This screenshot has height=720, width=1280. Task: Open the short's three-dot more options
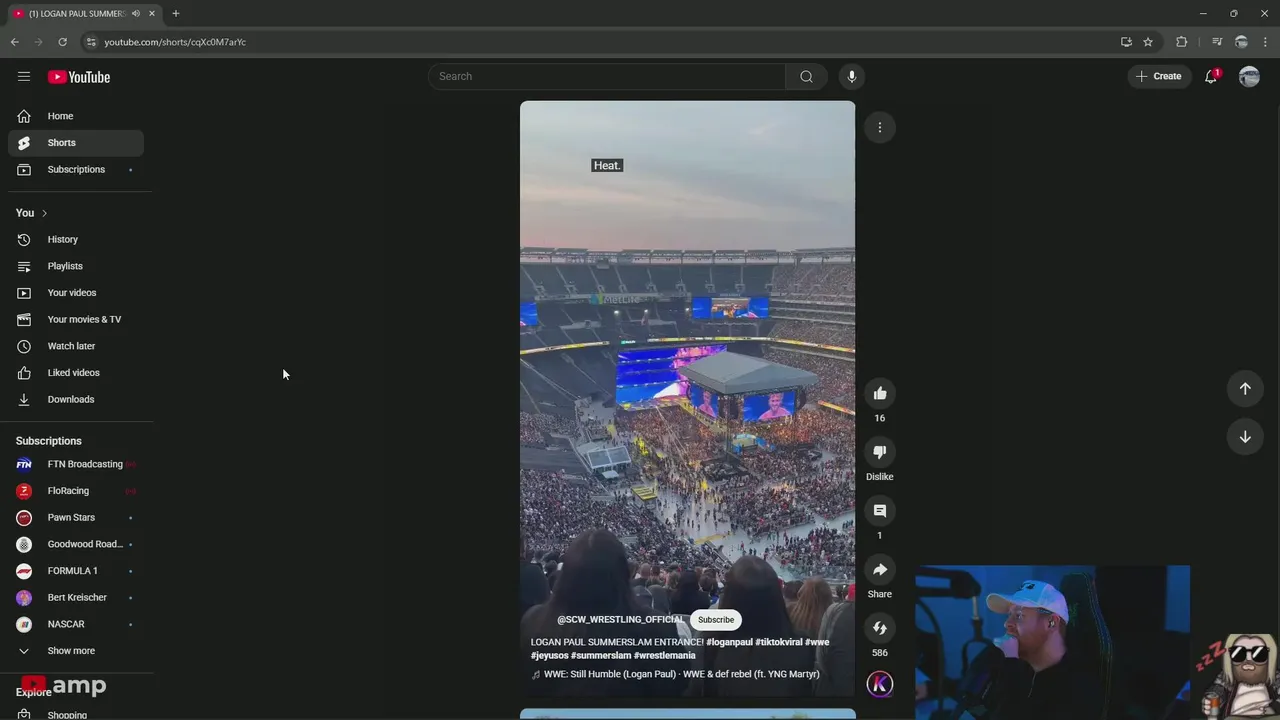[880, 127]
